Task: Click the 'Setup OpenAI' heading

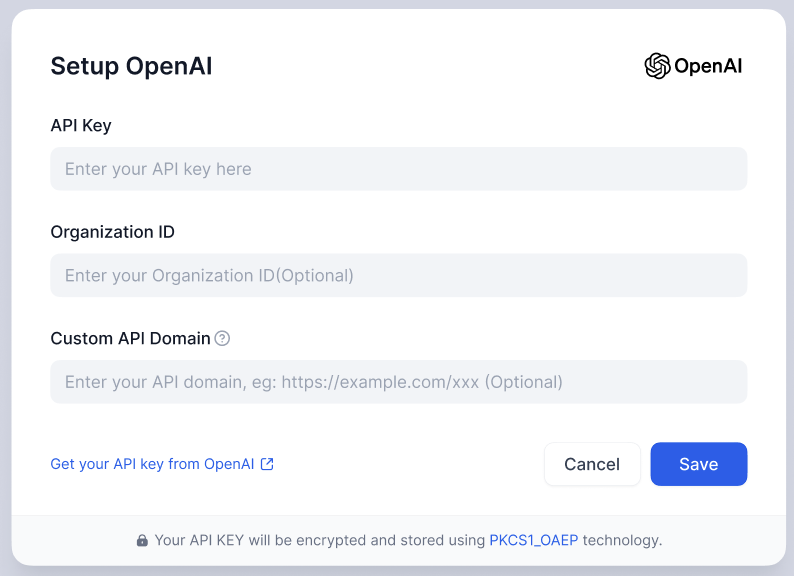Action: pyautogui.click(x=131, y=66)
